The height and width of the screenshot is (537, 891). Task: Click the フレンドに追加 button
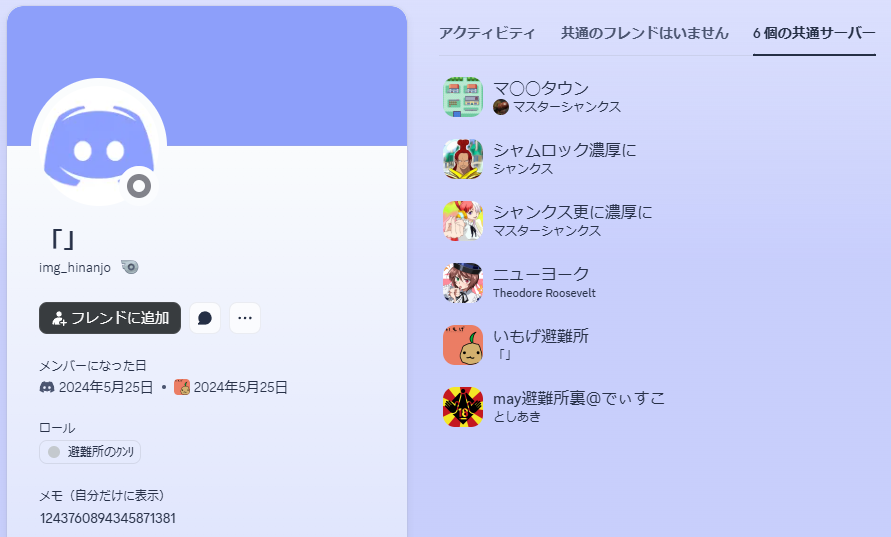[x=110, y=318]
